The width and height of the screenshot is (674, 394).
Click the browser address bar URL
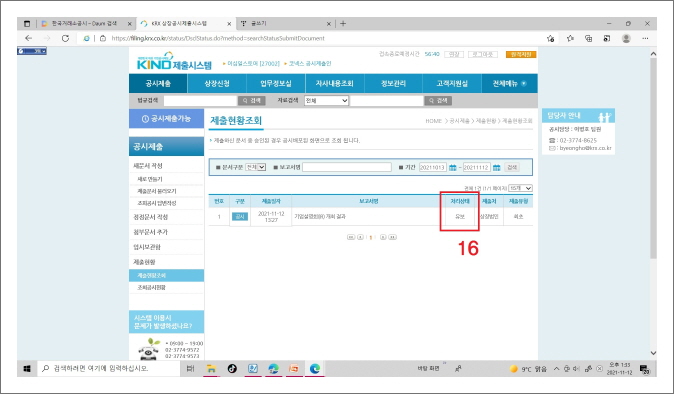coord(218,38)
